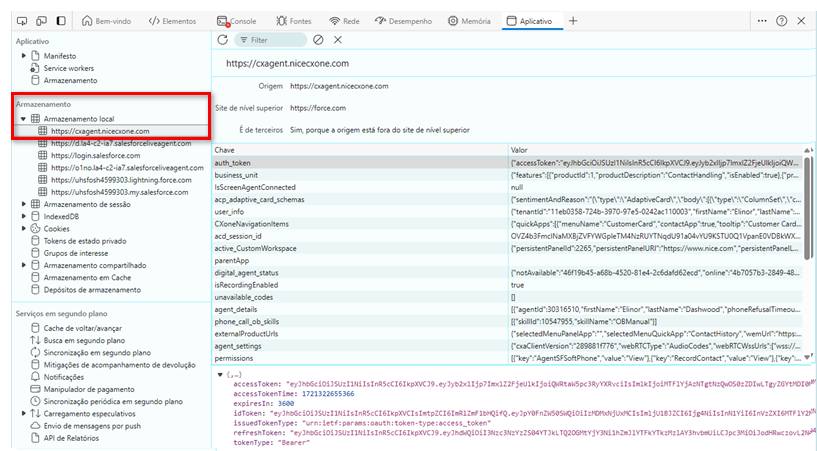The height and width of the screenshot is (451, 817).
Task: Click the accessTokenTime value
Action: 328,394
